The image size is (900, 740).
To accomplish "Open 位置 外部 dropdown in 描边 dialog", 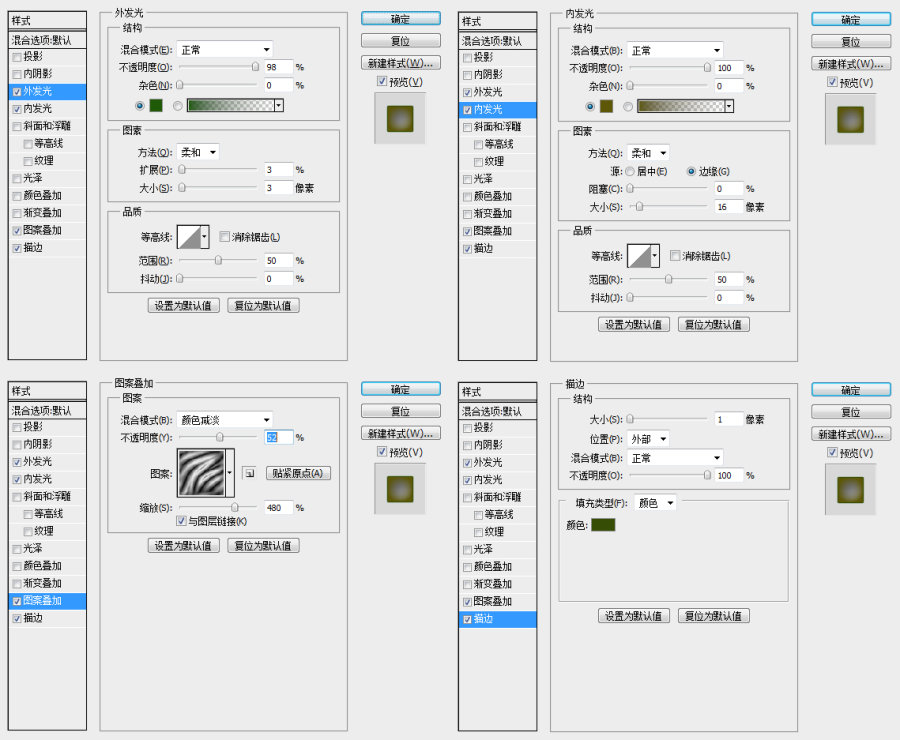I will [648, 439].
